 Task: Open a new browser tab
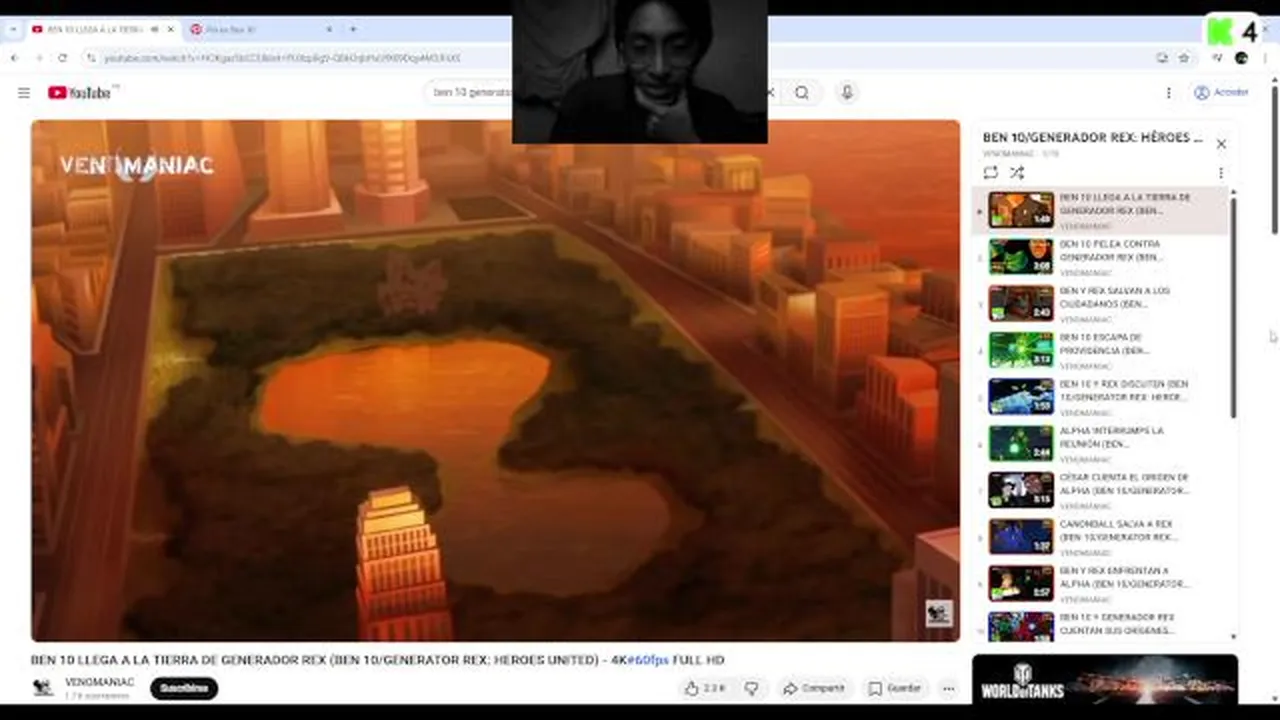click(x=353, y=29)
